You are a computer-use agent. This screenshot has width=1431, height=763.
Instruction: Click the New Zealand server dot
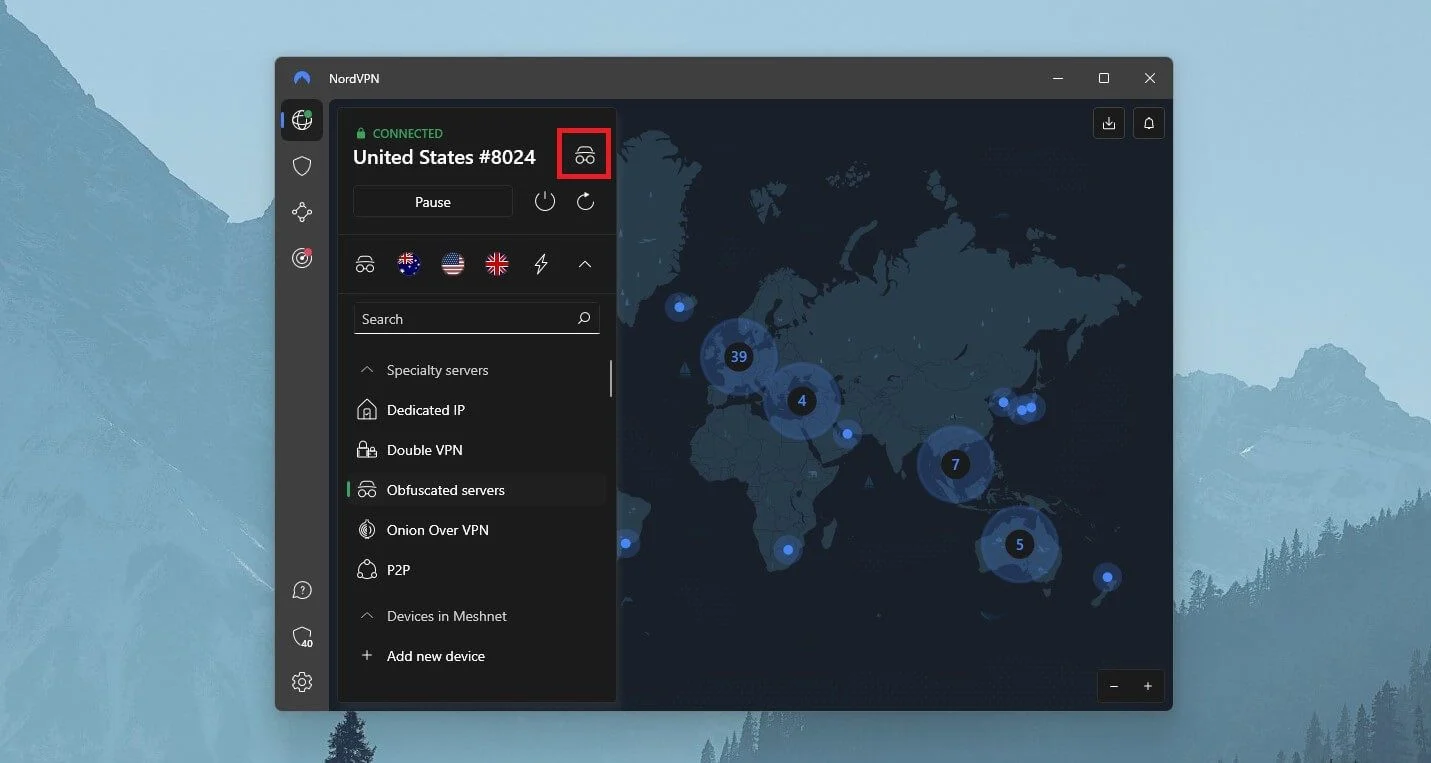[x=1107, y=577]
